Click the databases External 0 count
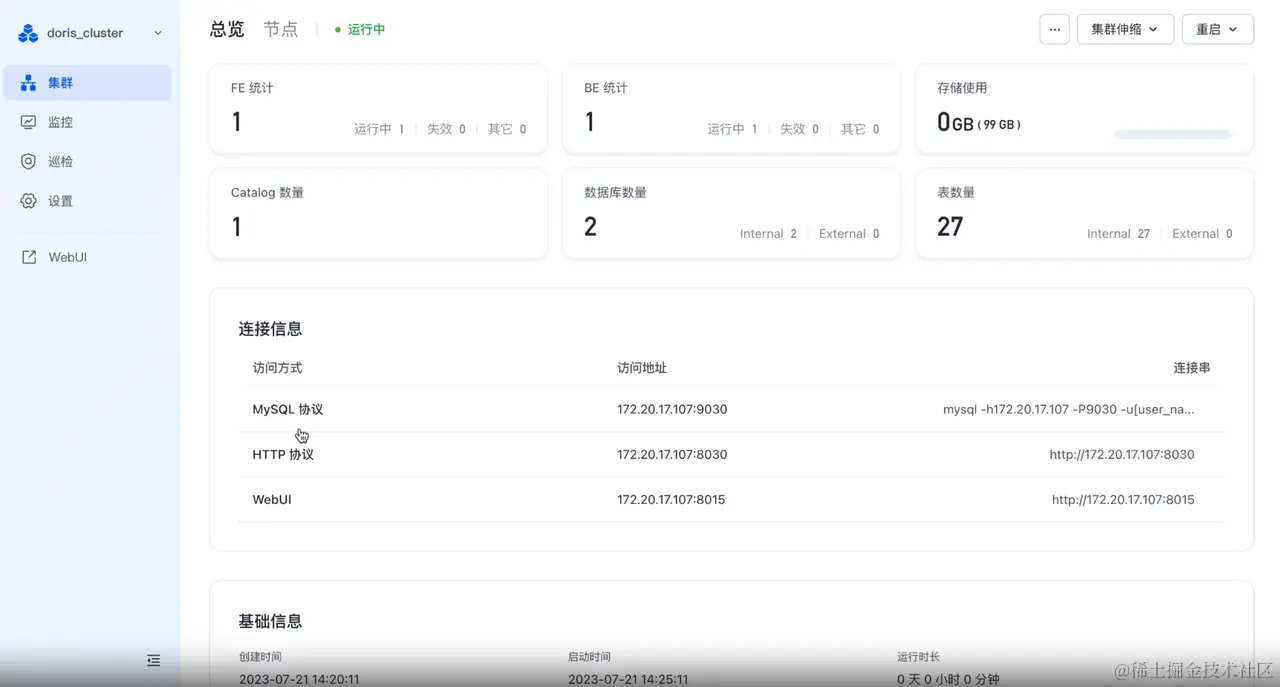Viewport: 1280px width, 687px height. point(849,234)
